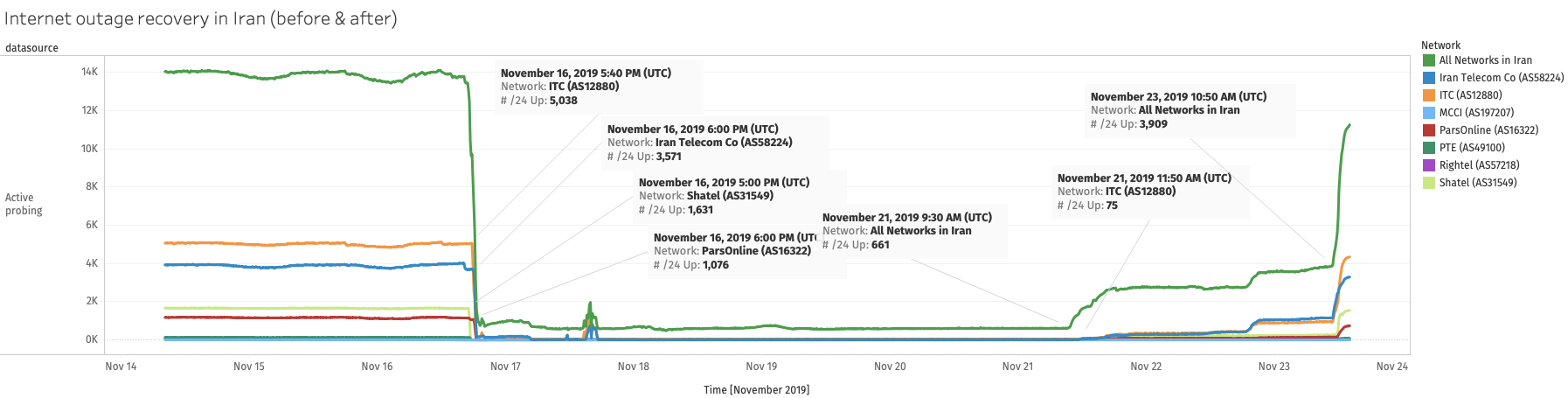Select the ParsOnline annotation showing 1,076
Viewport: 1568px width, 398px height.
click(732, 251)
